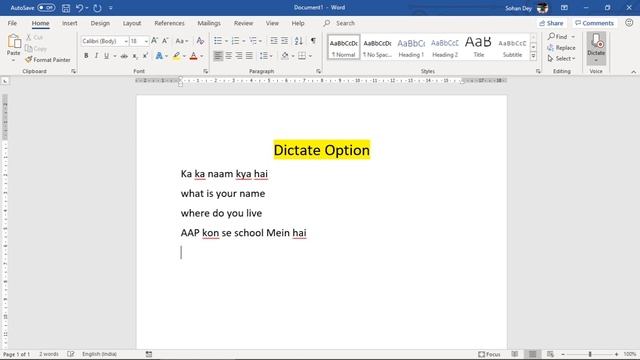This screenshot has height=360, width=640.
Task: Show paragraph marks
Action: pyautogui.click(x=313, y=41)
